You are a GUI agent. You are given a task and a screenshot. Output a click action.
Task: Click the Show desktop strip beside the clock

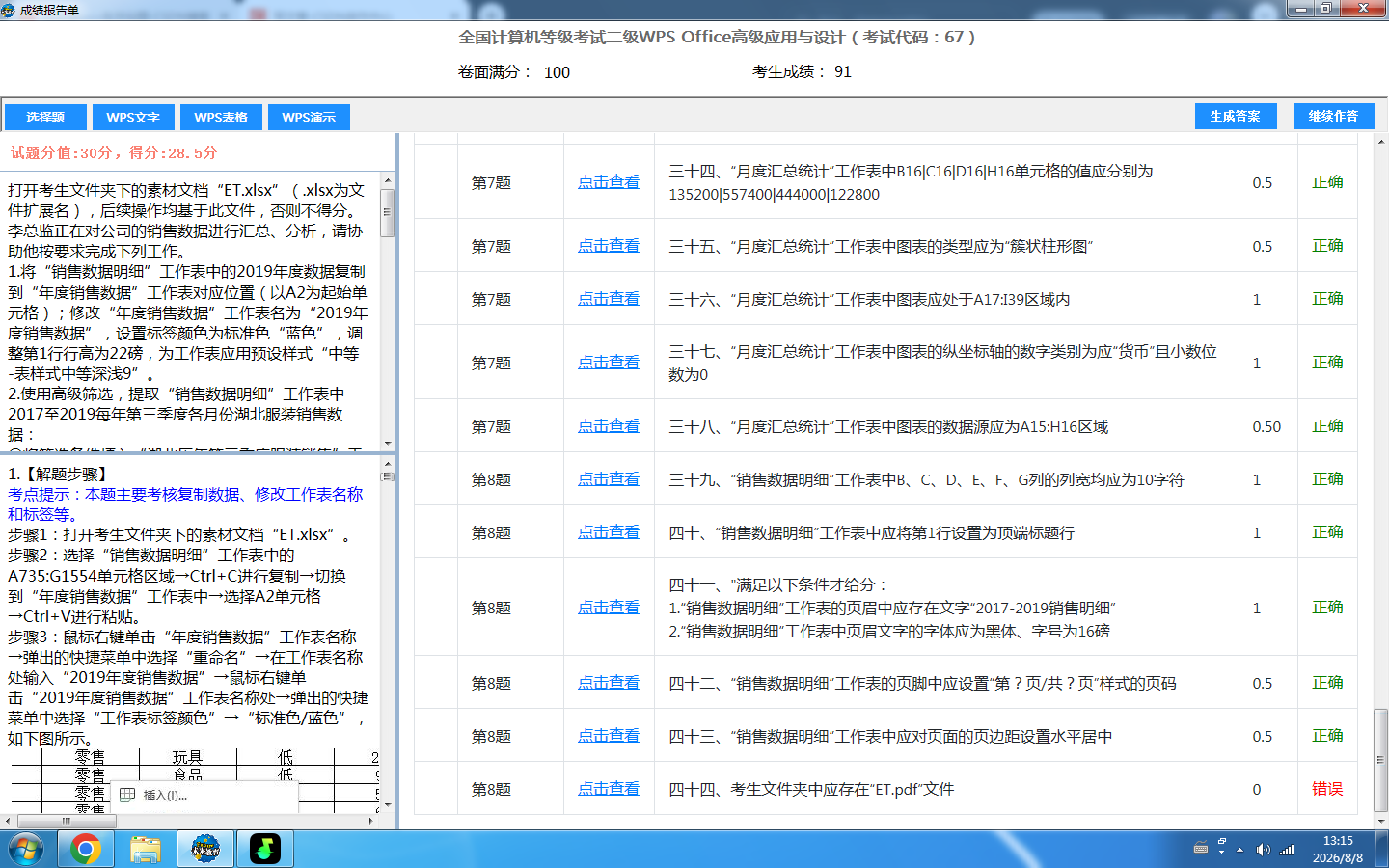1382,850
